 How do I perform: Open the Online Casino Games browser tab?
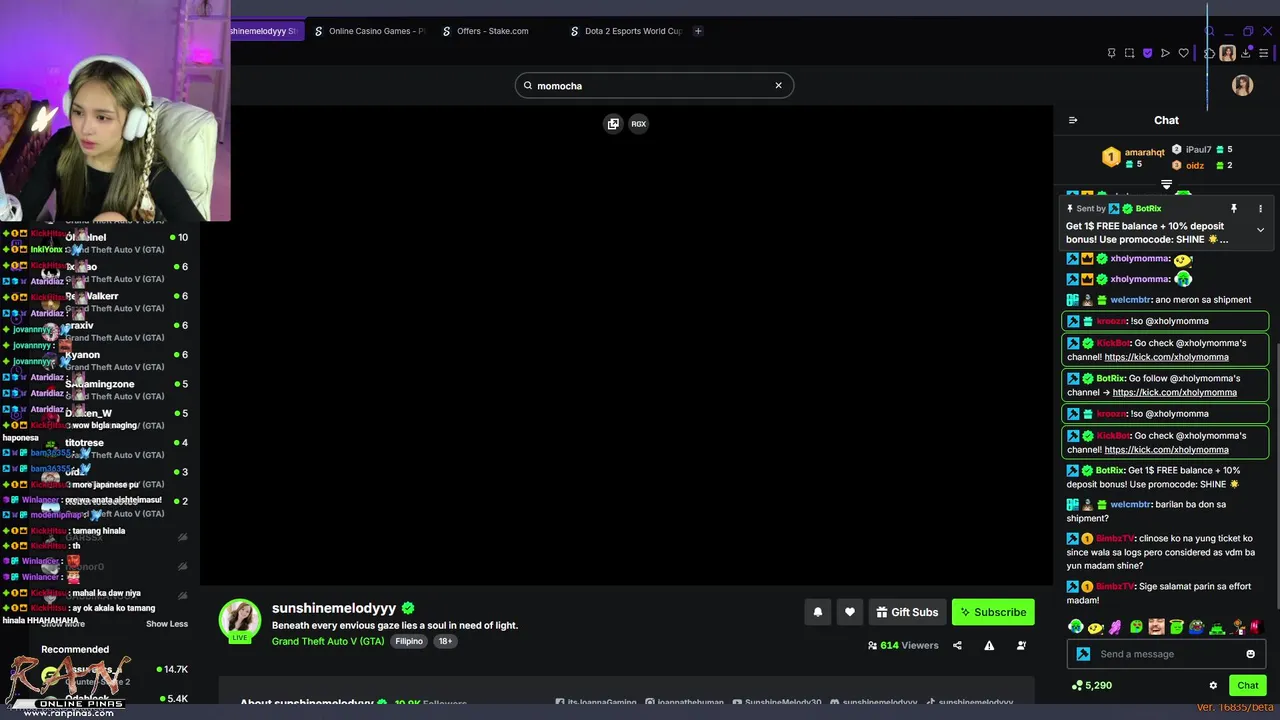coord(368,31)
